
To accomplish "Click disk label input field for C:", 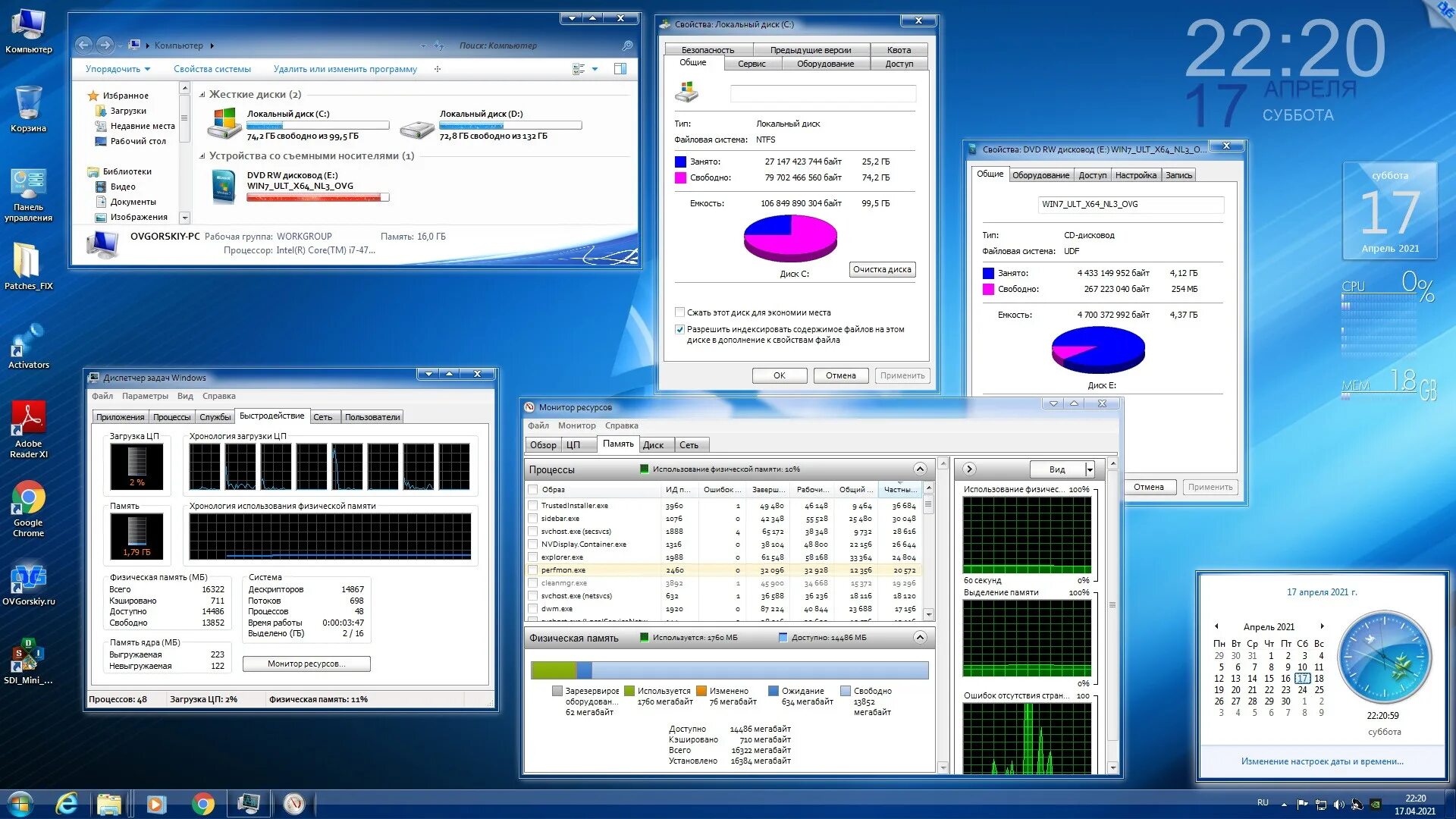I will point(822,94).
